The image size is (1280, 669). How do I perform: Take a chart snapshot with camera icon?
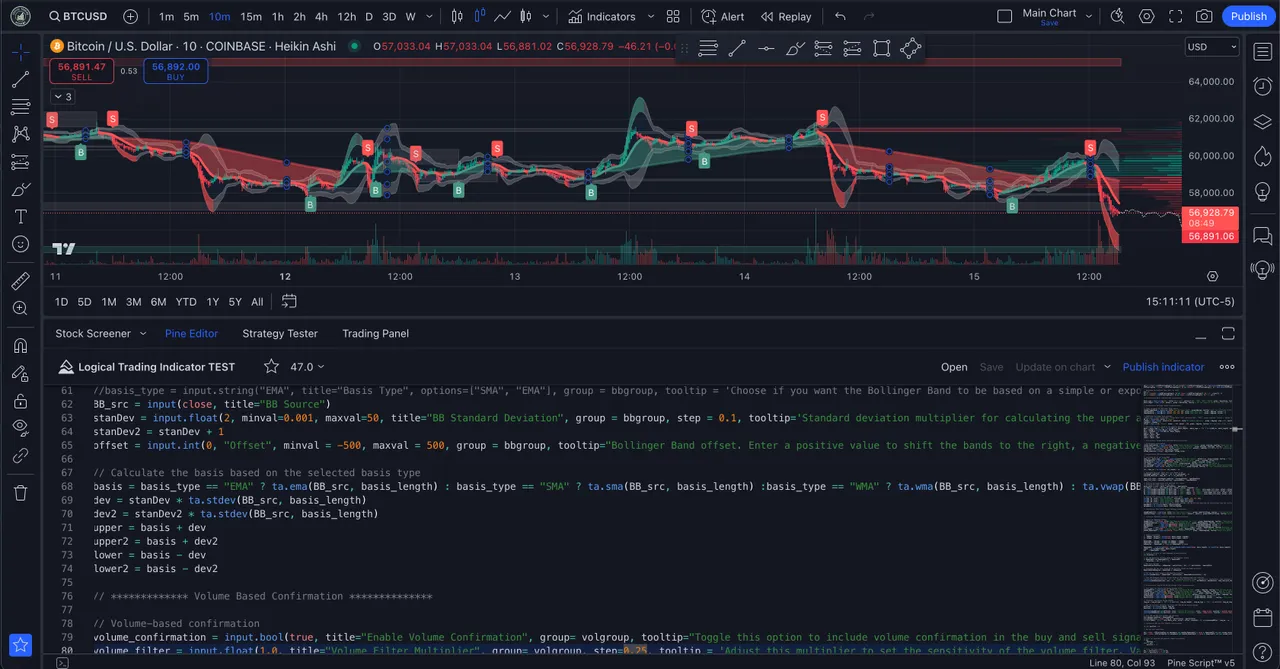point(1204,16)
